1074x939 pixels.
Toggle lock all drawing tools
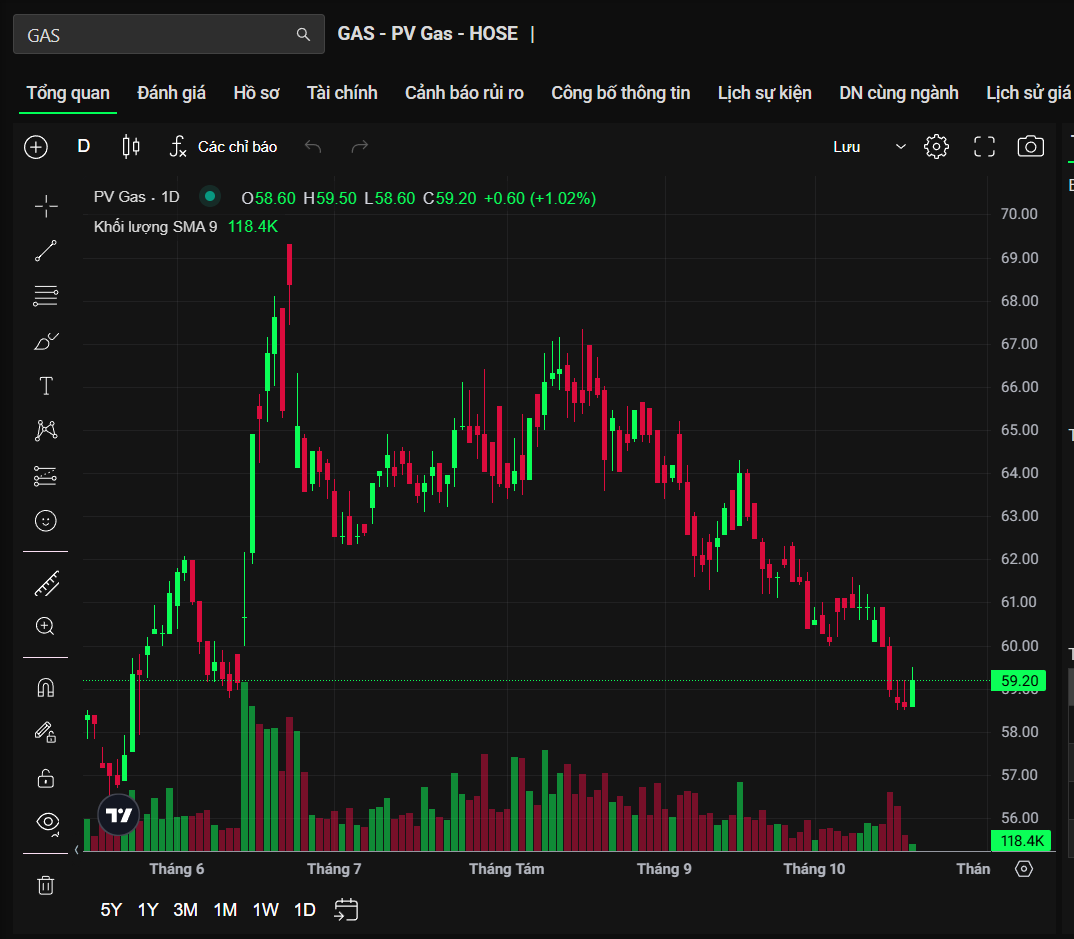46,777
